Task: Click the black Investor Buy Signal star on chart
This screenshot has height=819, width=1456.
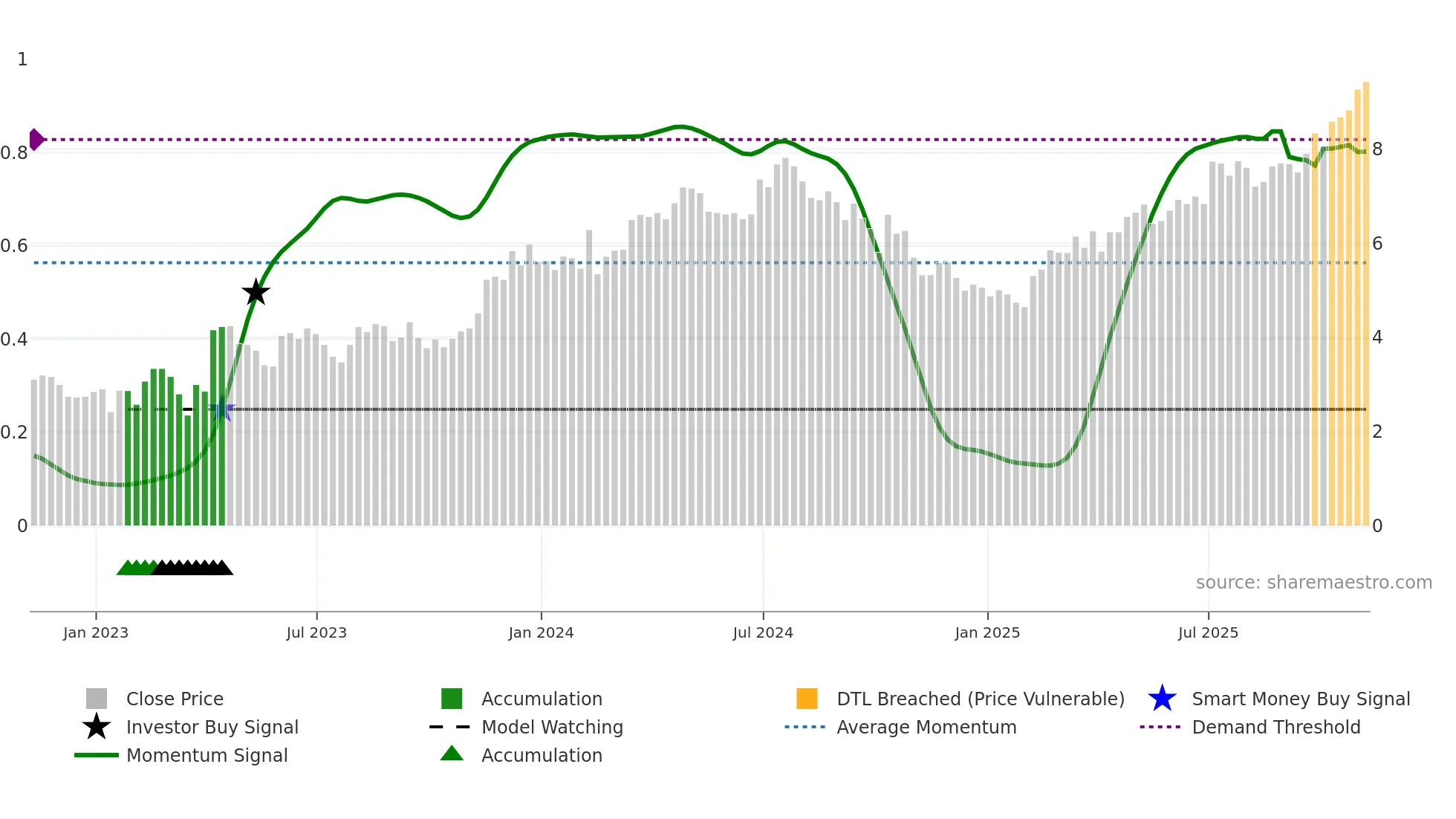Action: click(256, 292)
